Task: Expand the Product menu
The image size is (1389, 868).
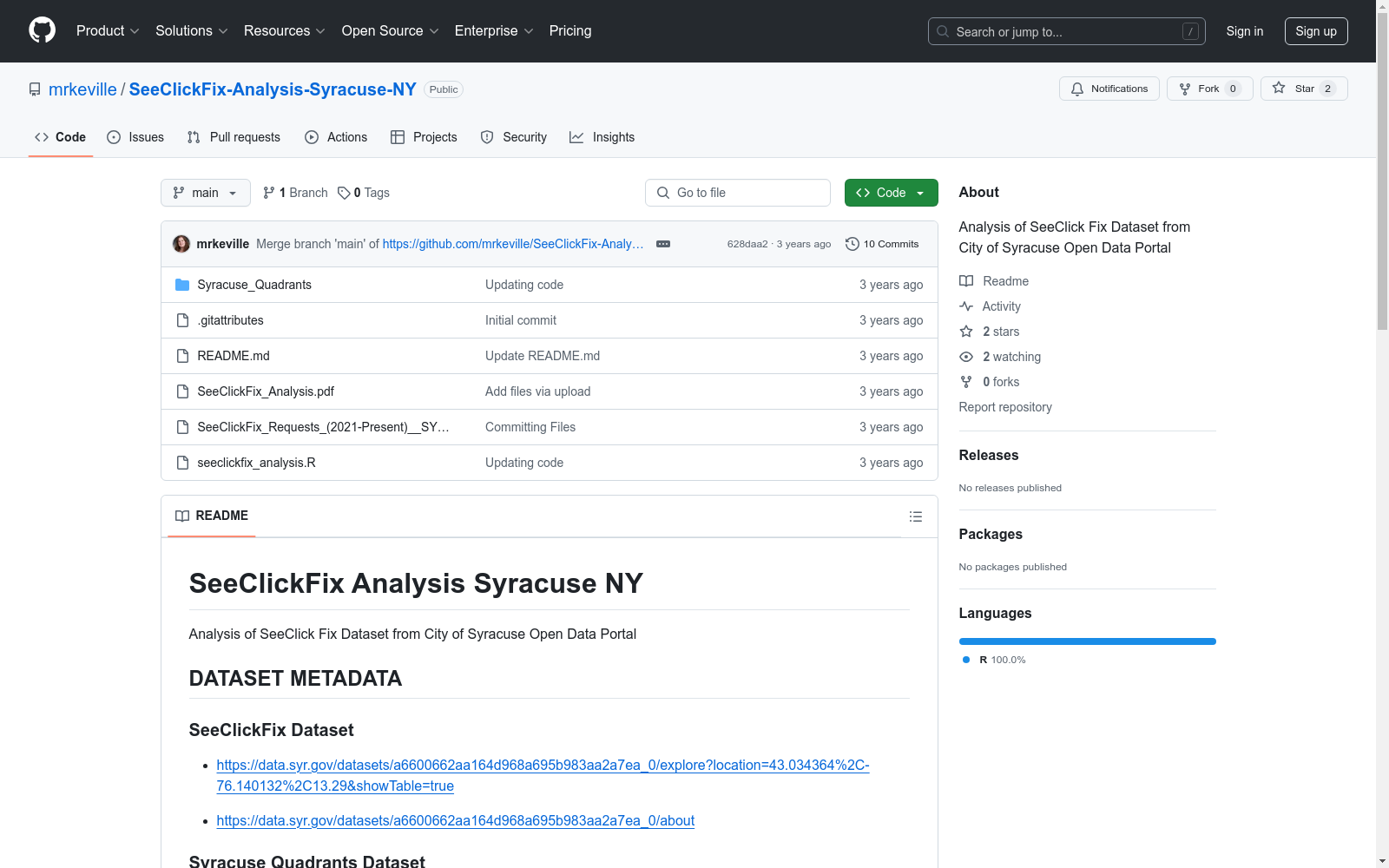Action: click(108, 31)
